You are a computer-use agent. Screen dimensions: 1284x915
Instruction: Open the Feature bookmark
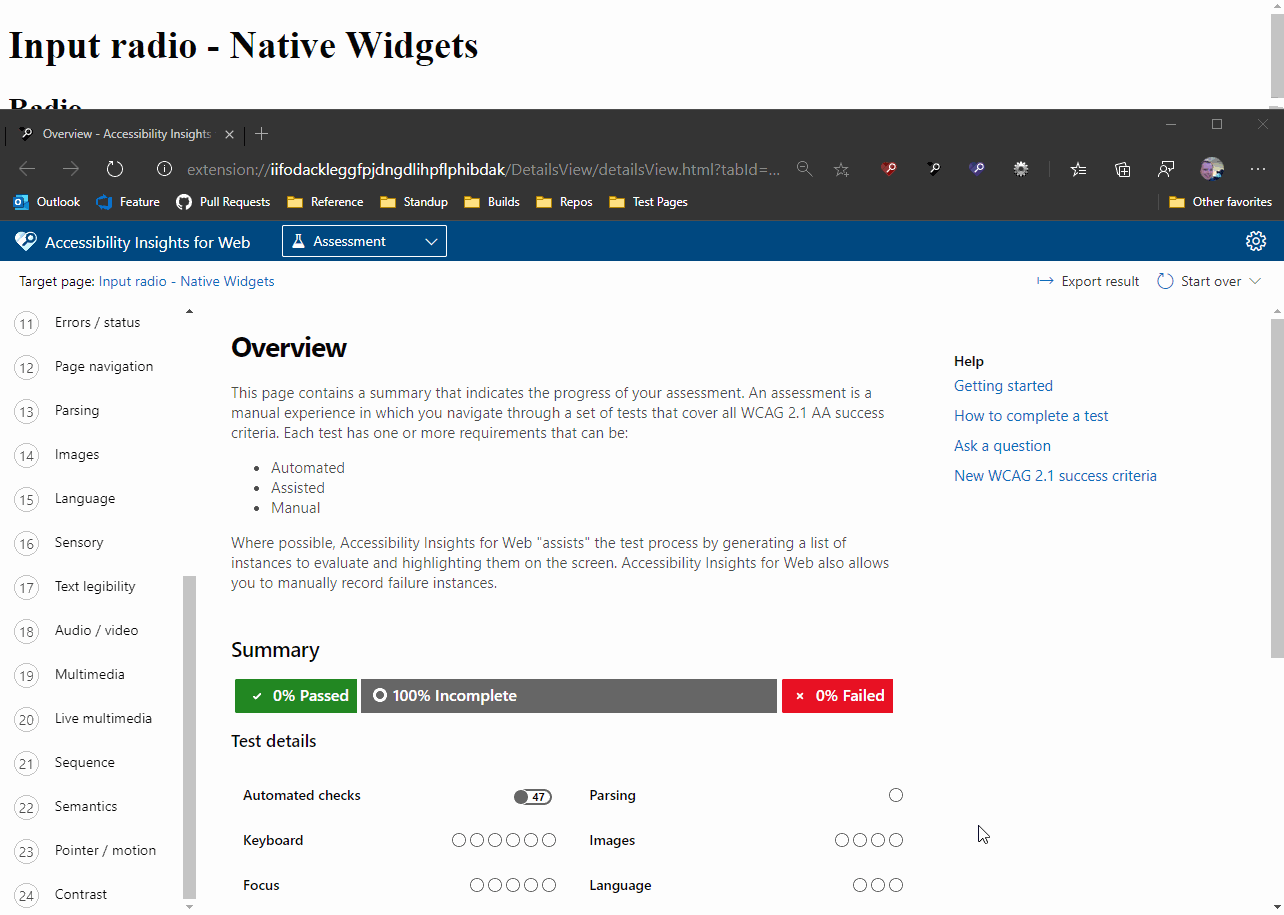pos(128,202)
